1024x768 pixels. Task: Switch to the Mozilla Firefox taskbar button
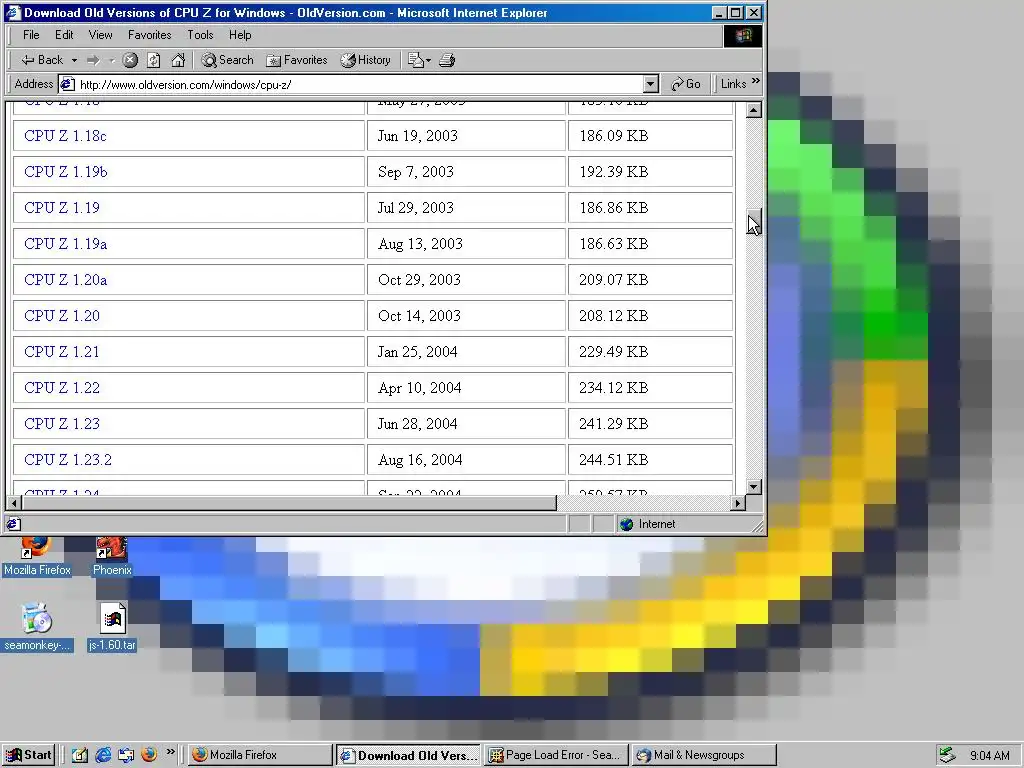(259, 755)
